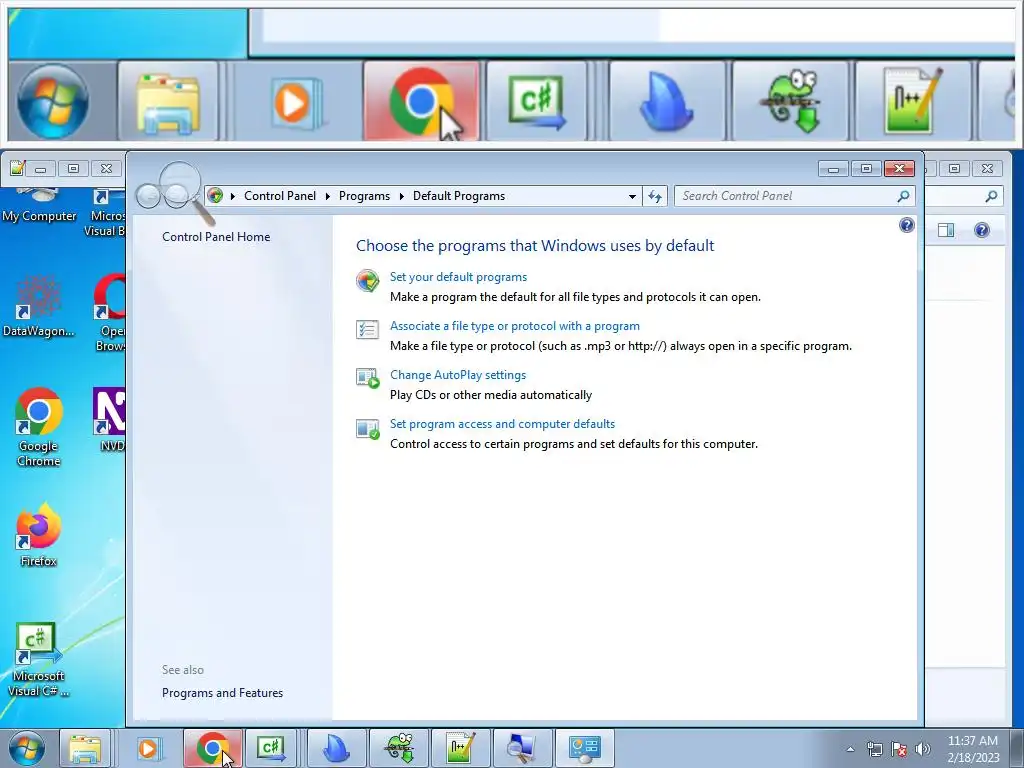Open network status tray icon
Screen dimensions: 1024x768
tap(874, 749)
